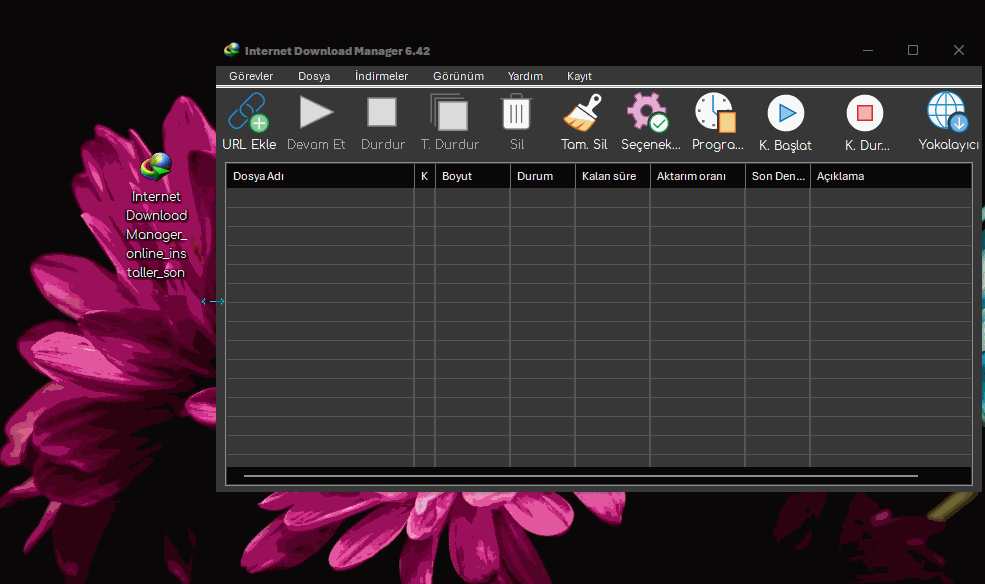
Task: Sort by K column header
Action: click(425, 176)
